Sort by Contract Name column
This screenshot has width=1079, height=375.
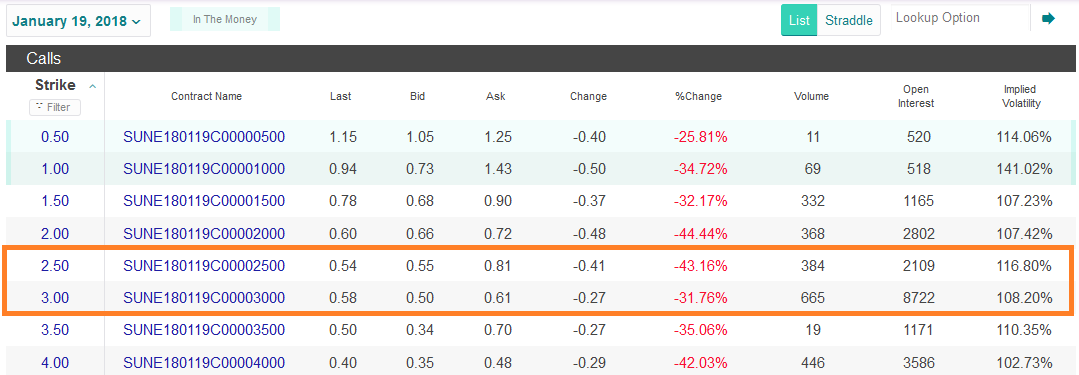click(x=206, y=96)
